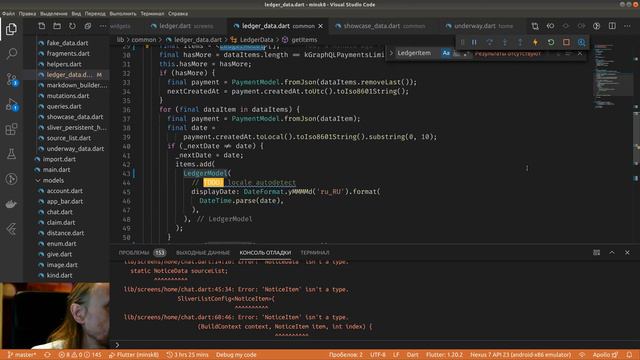Image resolution: width=640 pixels, height=360 pixels.
Task: Open the Source Control view
Action: click(11, 79)
